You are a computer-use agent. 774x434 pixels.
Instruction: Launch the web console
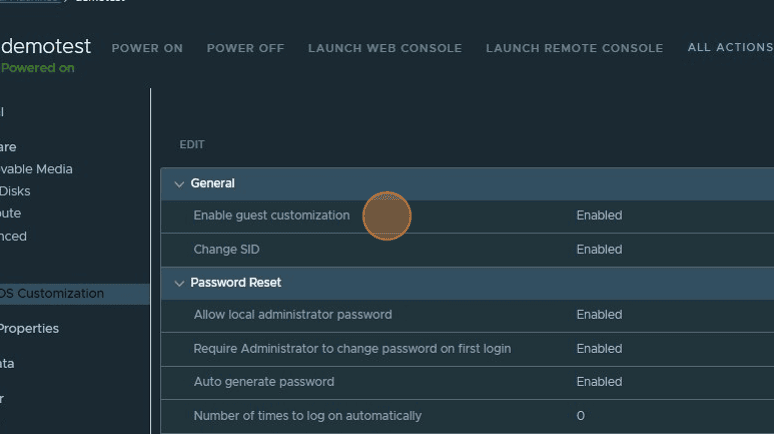point(385,48)
